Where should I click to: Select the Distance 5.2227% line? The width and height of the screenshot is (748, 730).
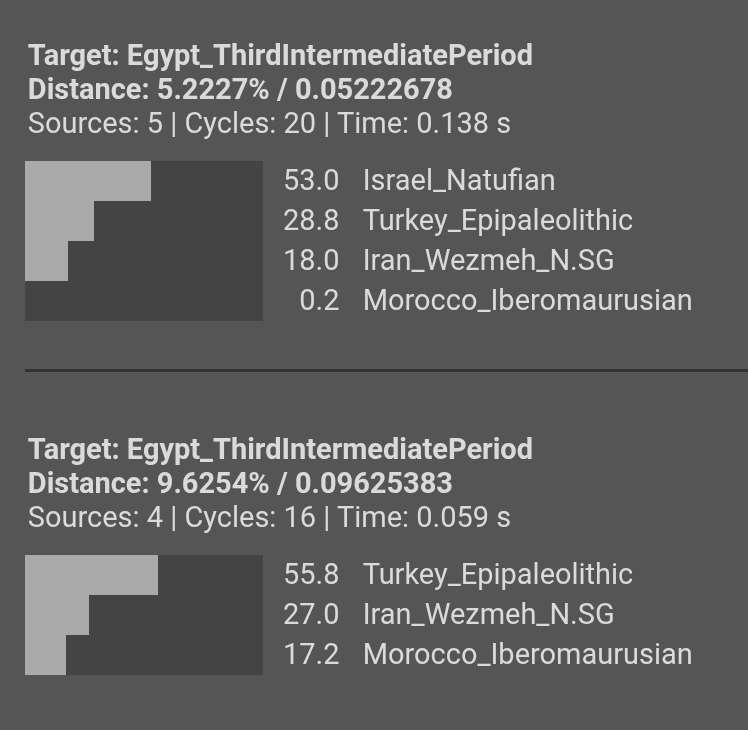(240, 89)
